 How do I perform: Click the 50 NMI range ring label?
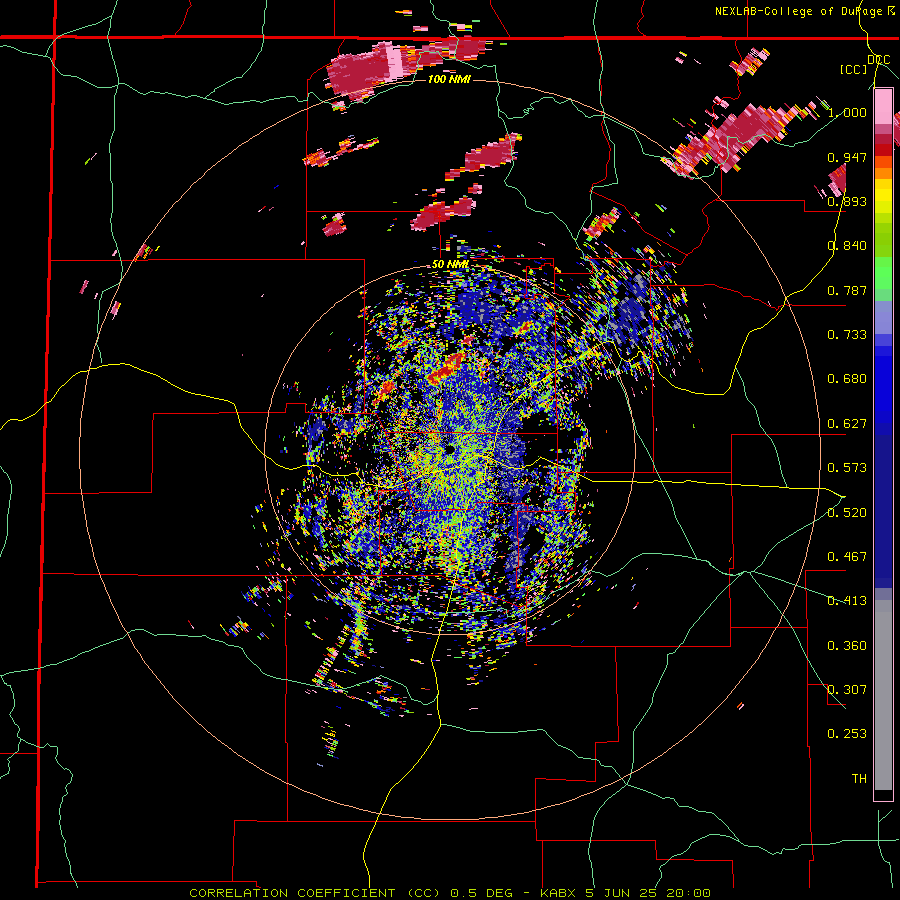click(451, 265)
